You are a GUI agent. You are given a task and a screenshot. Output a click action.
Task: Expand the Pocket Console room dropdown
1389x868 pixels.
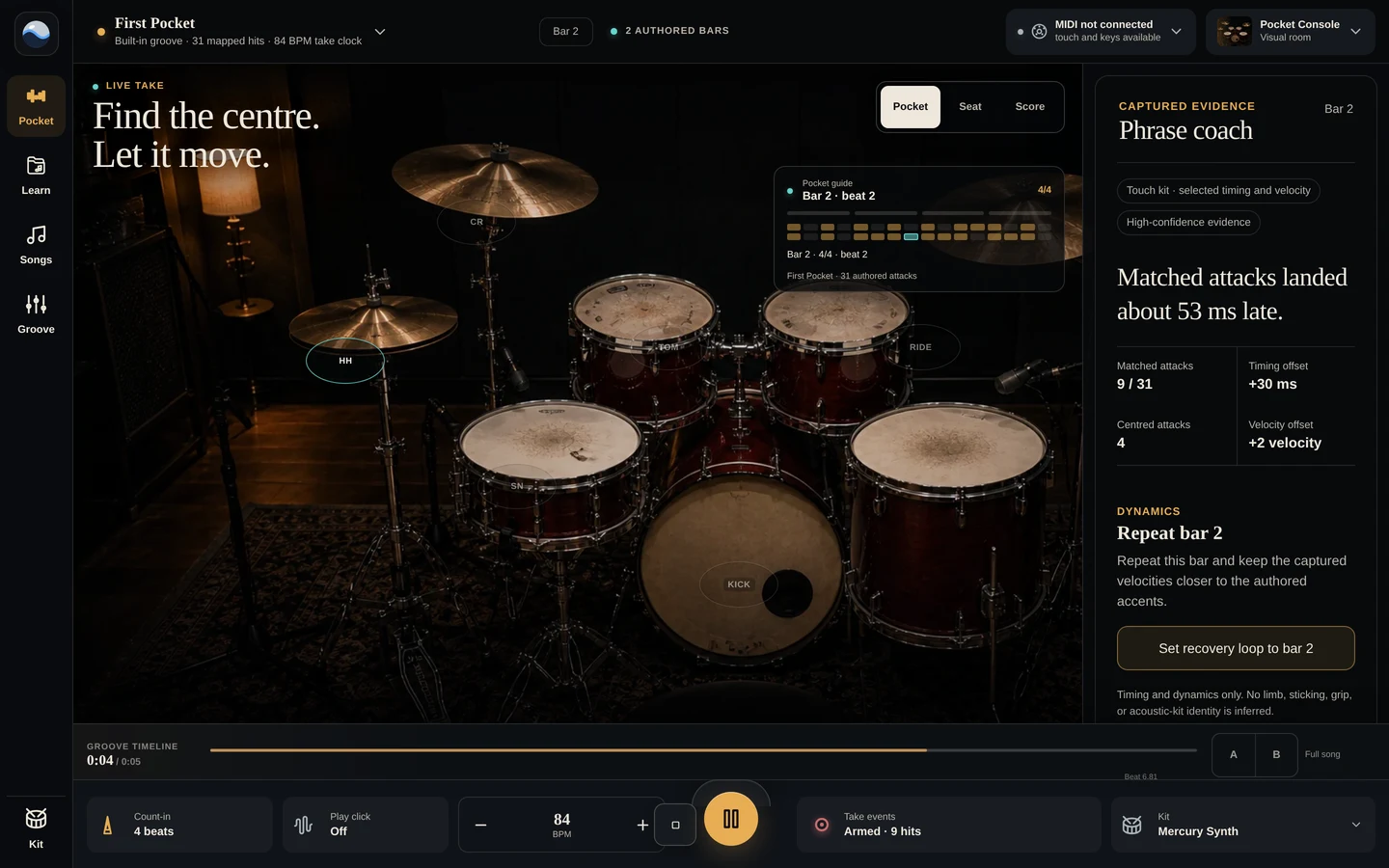1355,32
